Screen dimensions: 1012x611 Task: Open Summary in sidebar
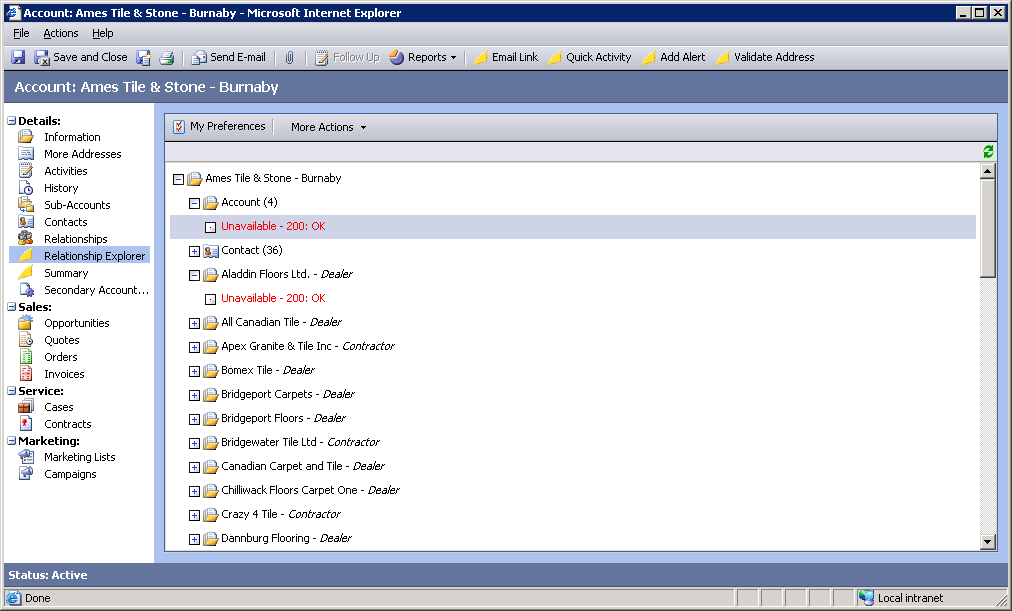tap(66, 273)
